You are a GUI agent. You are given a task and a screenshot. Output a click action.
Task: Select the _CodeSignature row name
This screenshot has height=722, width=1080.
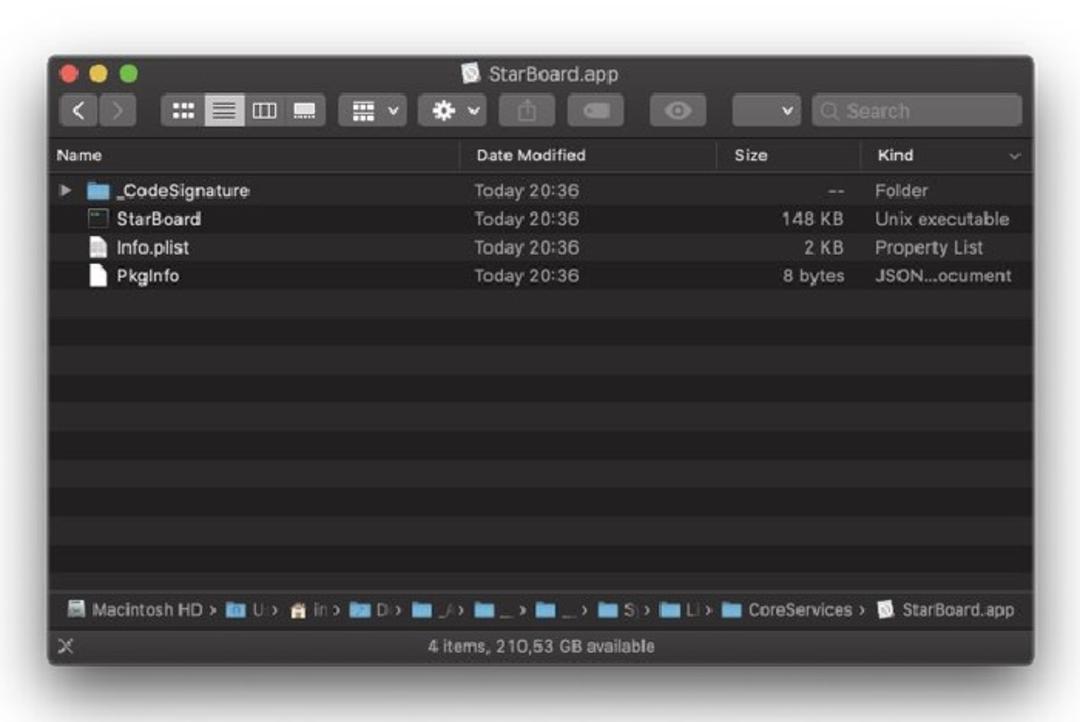(183, 191)
